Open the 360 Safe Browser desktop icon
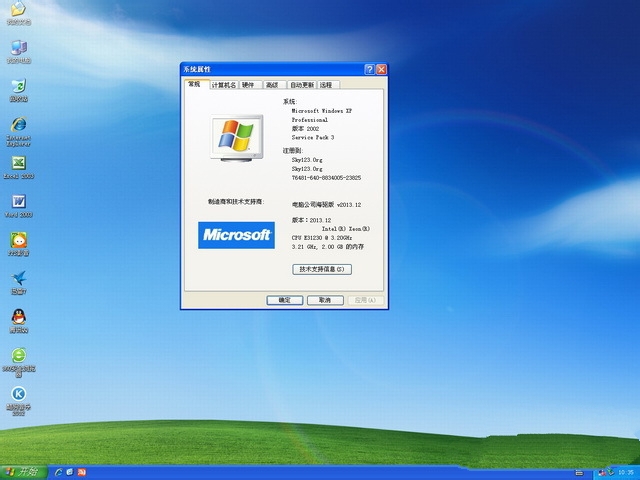This screenshot has height=480, width=640. [x=18, y=356]
